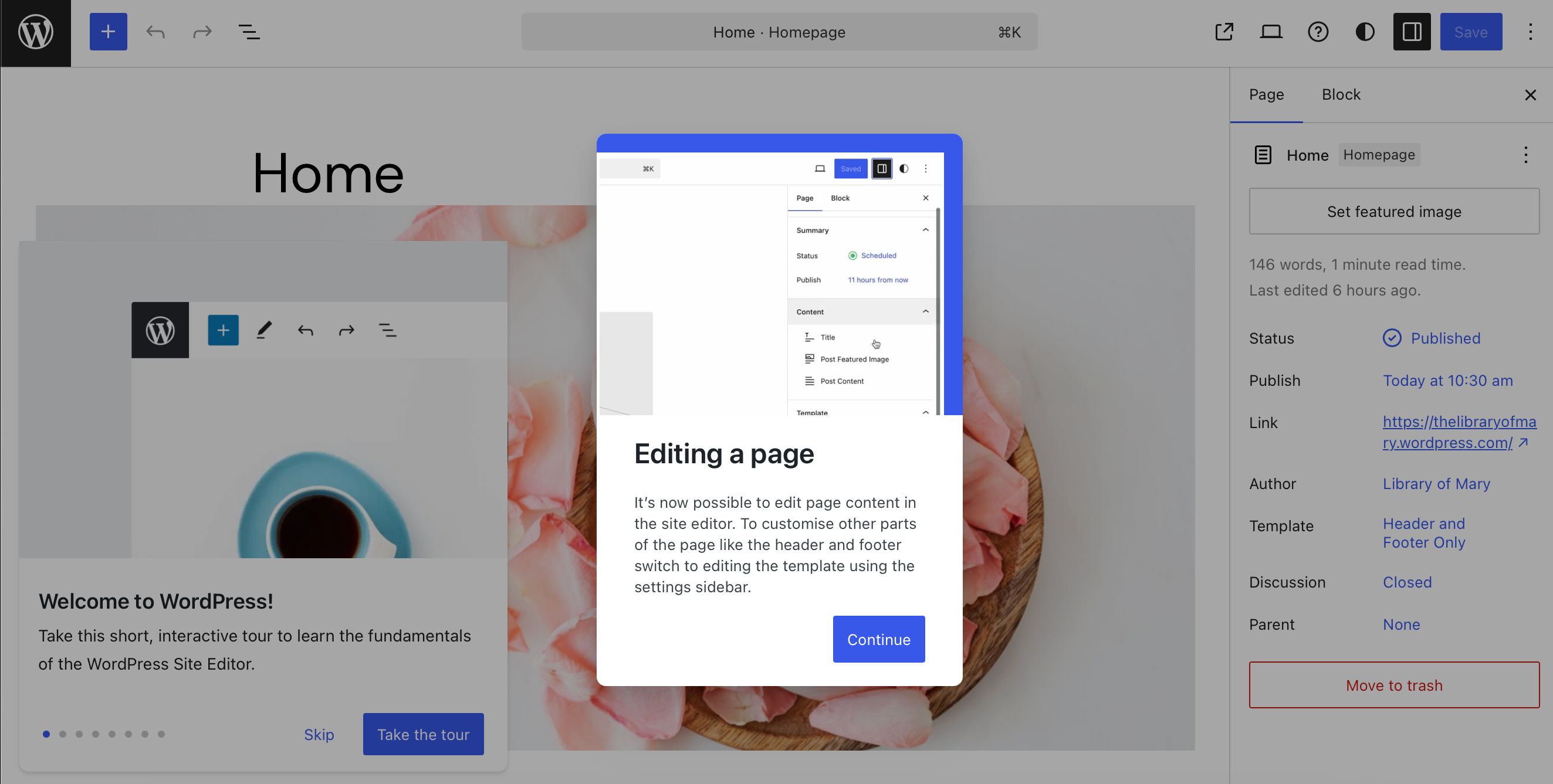The height and width of the screenshot is (784, 1553).
Task: Click Block tab in dialog illustration
Action: coord(840,198)
